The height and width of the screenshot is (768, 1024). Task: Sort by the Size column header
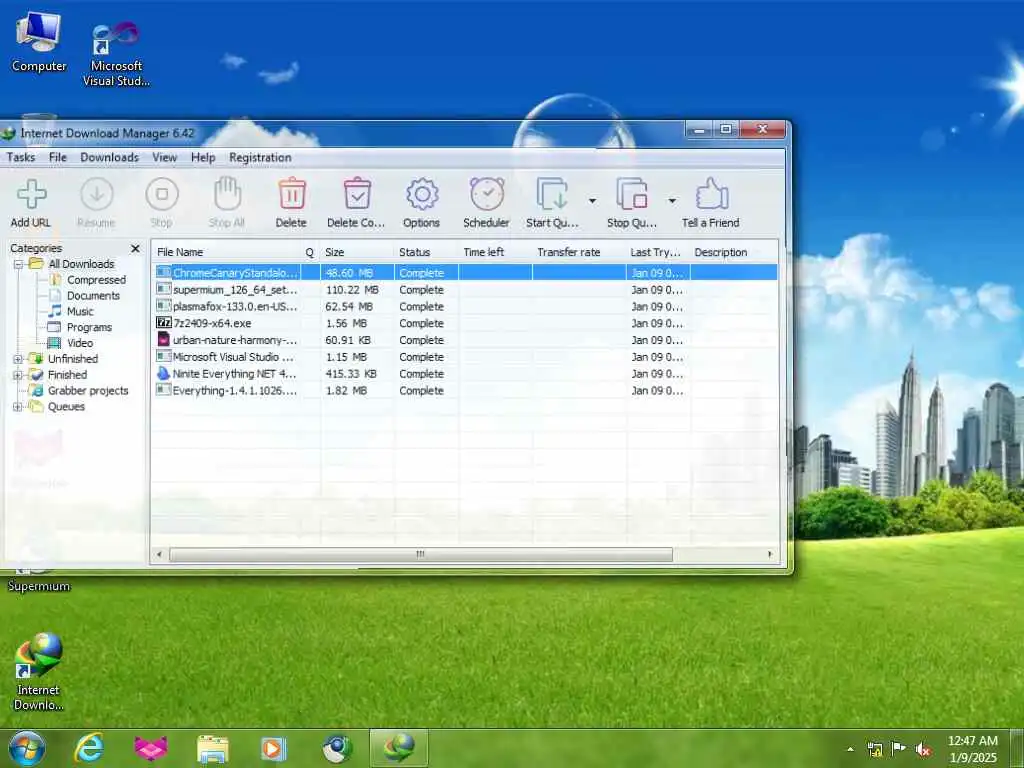click(x=357, y=252)
